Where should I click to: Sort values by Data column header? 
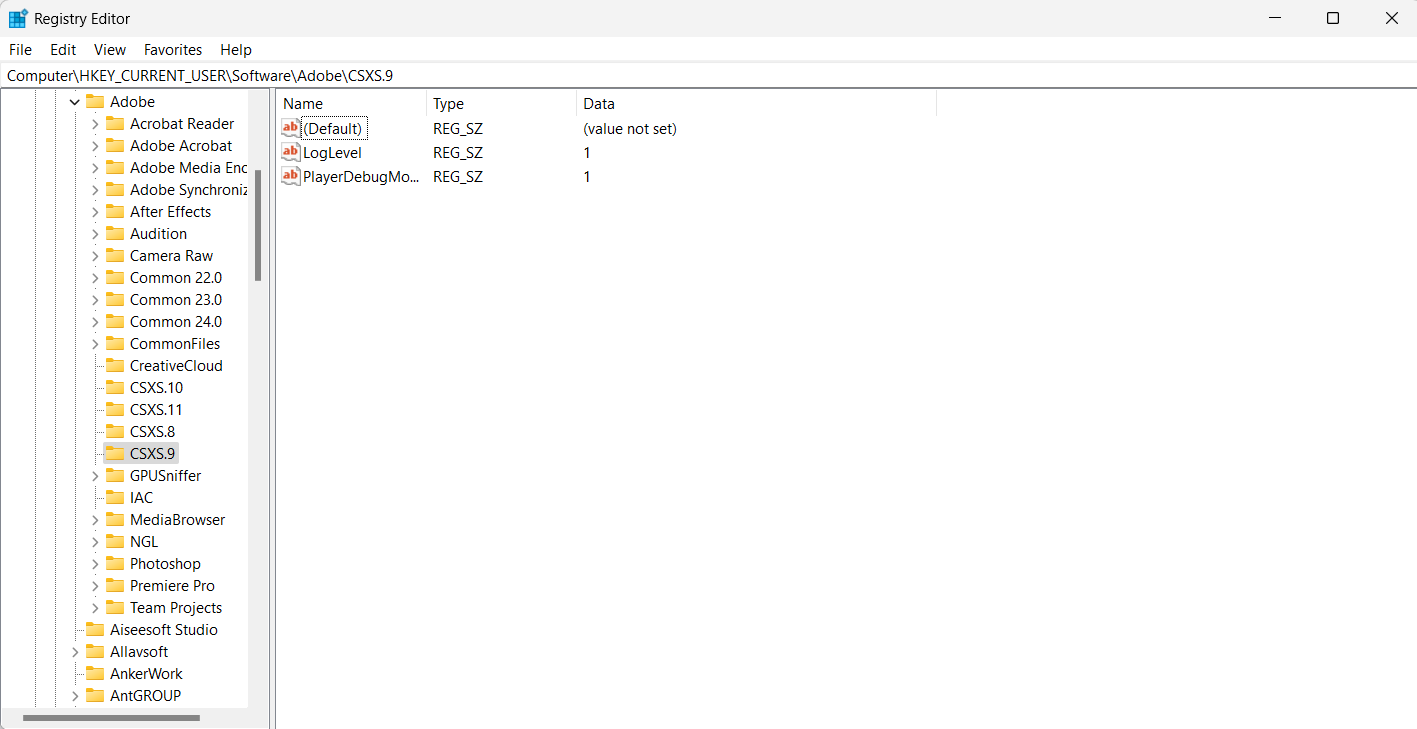[757, 104]
